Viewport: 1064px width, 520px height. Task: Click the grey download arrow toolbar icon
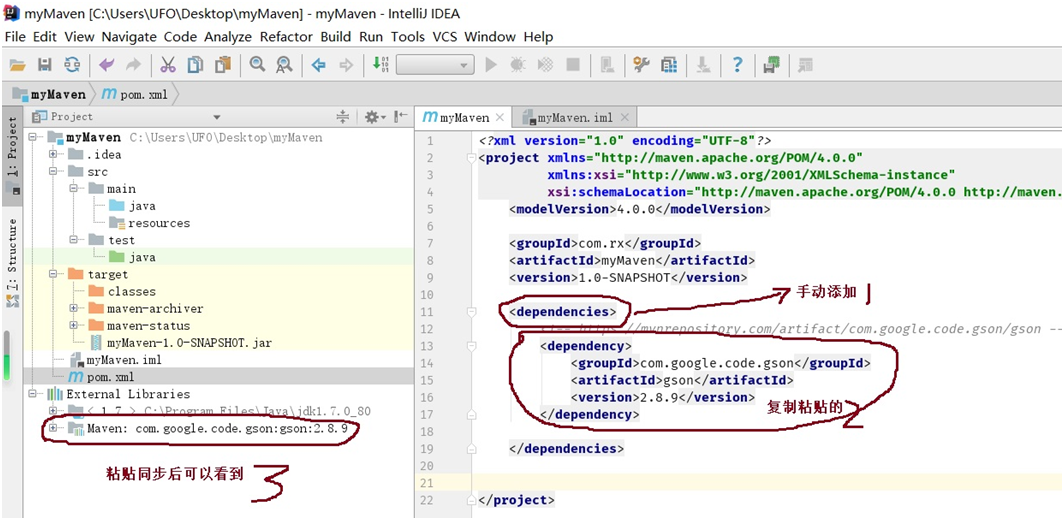703,65
